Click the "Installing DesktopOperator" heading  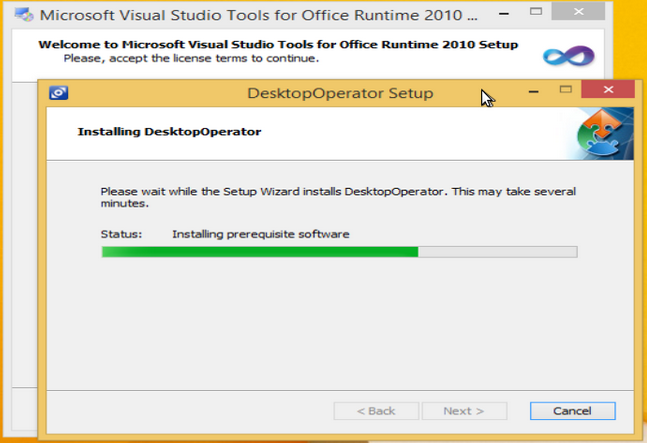point(169,131)
